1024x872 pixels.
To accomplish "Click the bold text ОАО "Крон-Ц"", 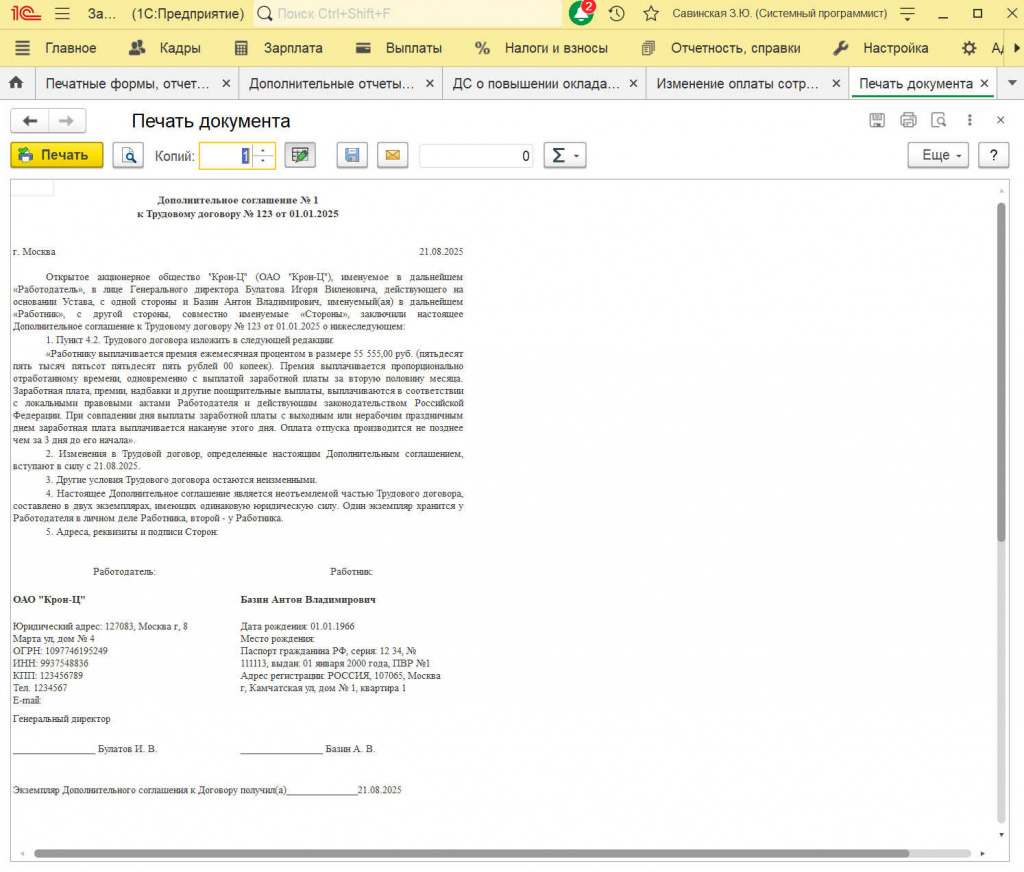I will (x=49, y=599).
